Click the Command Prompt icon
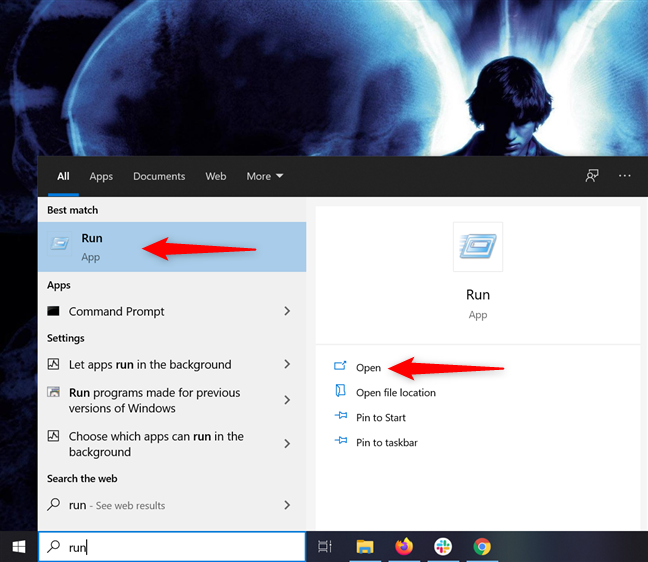The width and height of the screenshot is (648, 562). pos(53,311)
